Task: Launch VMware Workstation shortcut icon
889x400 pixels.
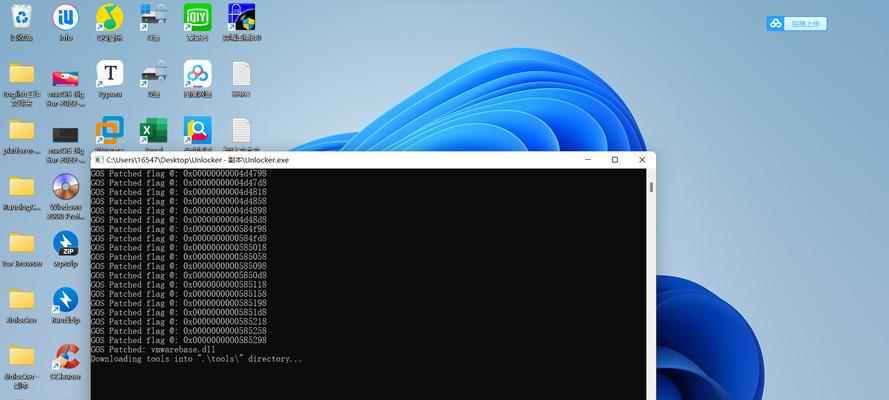Action: click(x=109, y=130)
